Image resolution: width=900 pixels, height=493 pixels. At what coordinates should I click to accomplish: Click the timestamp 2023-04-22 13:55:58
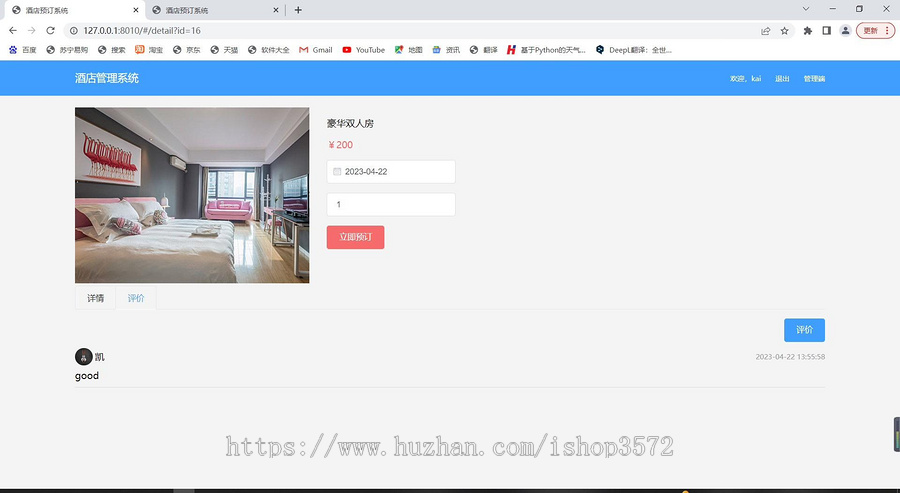(x=790, y=357)
